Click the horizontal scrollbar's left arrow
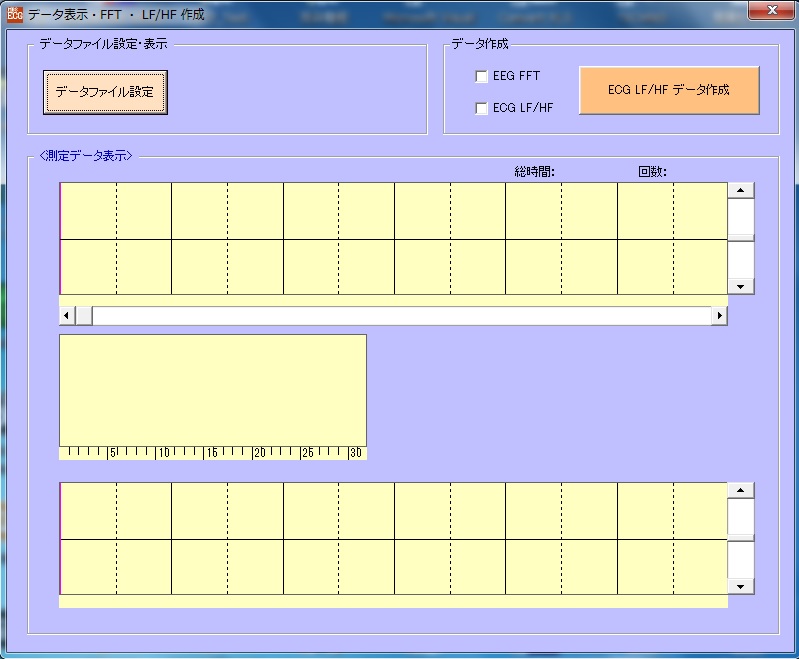 tap(67, 316)
